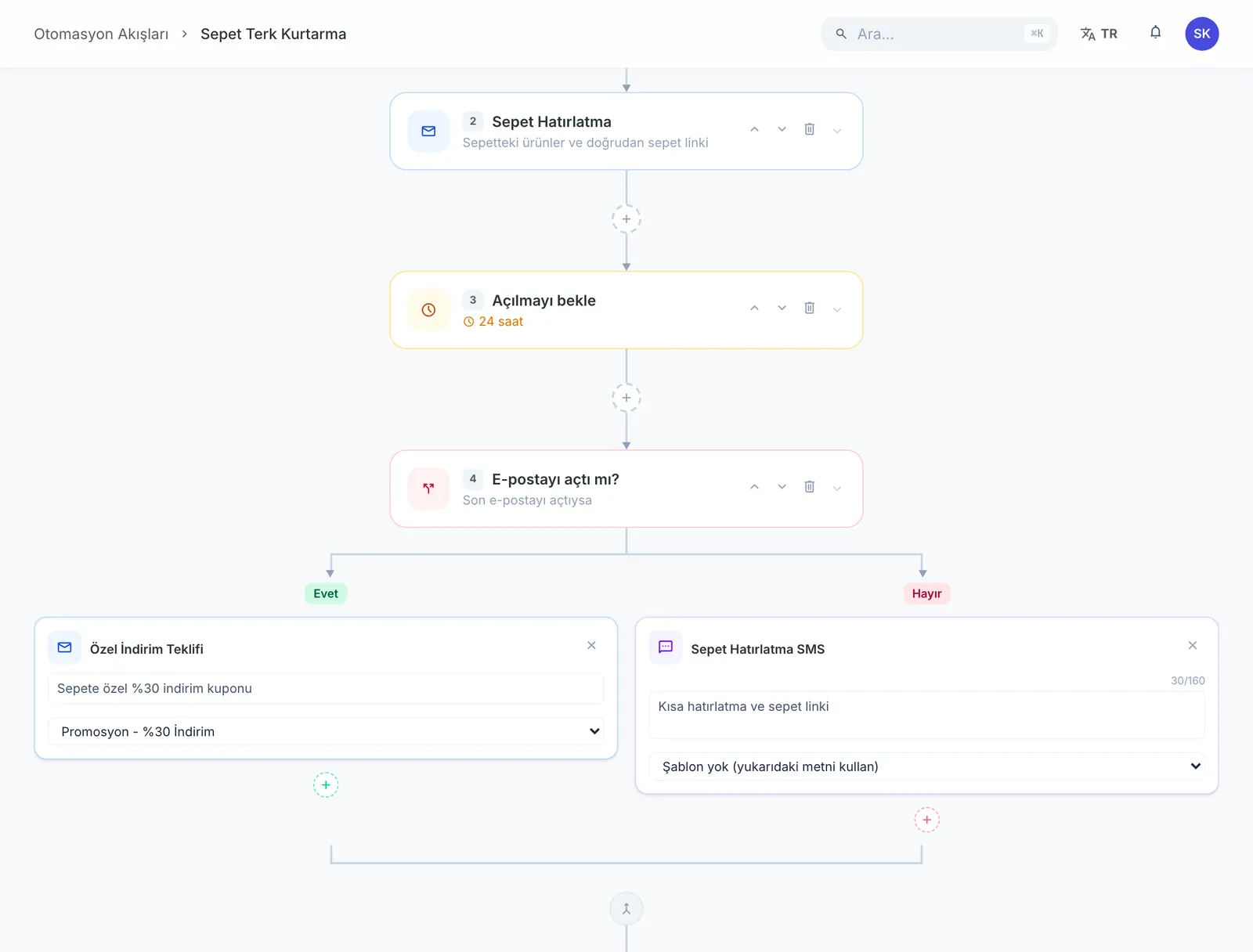Click the 24 saat wait duration

493,322
